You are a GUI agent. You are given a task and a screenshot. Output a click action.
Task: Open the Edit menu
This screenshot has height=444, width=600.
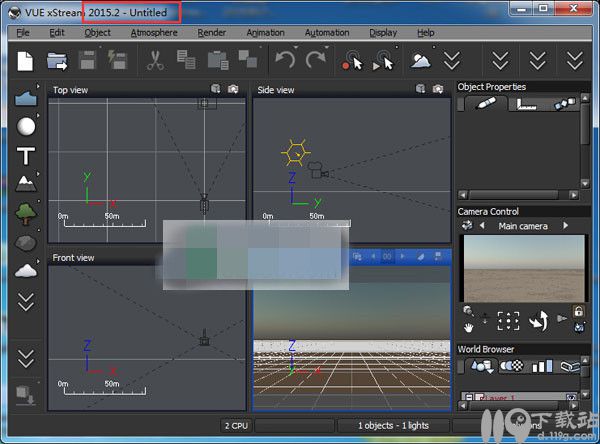coord(57,33)
